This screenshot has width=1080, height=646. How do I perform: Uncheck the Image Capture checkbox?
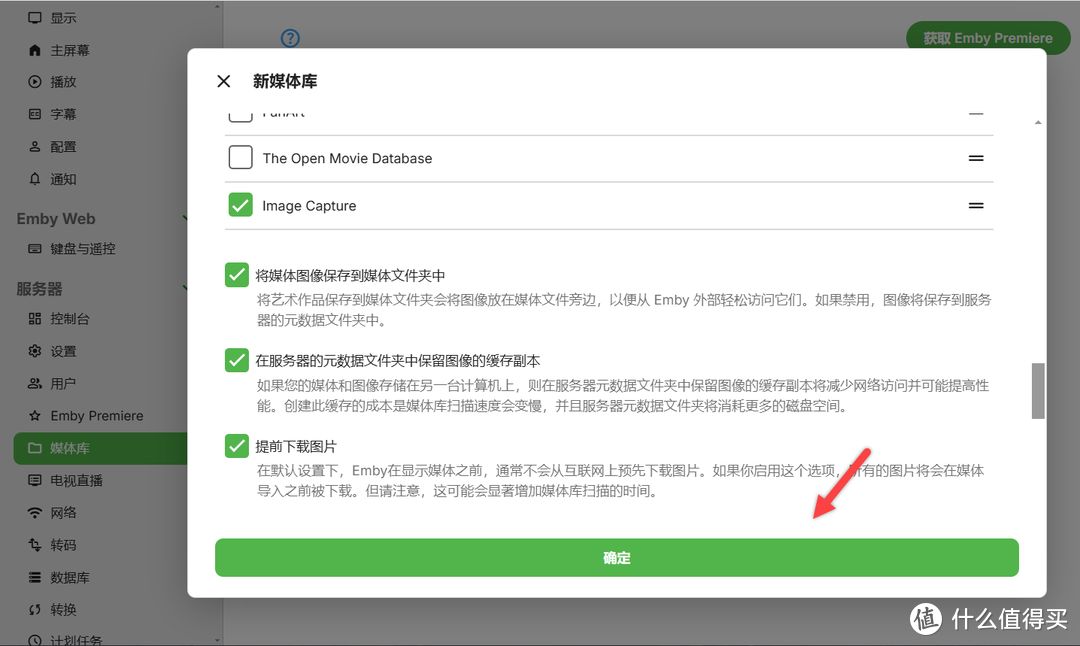(240, 205)
